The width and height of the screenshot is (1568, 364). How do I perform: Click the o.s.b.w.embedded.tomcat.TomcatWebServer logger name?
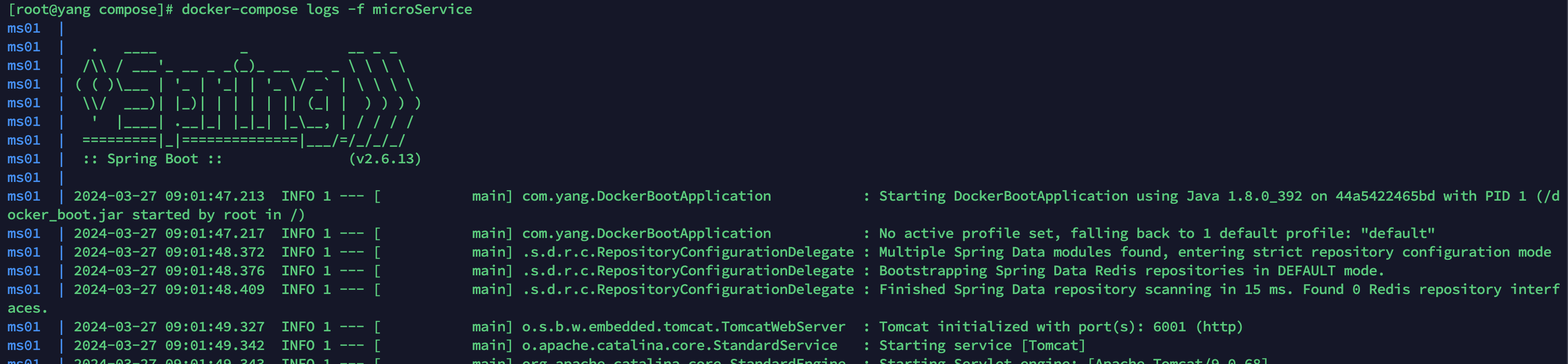coord(683,327)
